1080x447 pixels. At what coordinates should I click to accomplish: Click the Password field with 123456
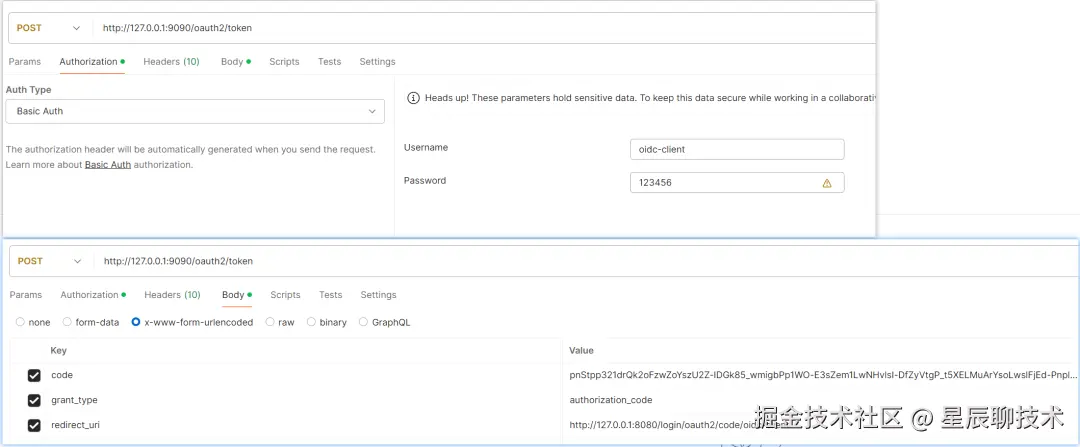pyautogui.click(x=737, y=183)
